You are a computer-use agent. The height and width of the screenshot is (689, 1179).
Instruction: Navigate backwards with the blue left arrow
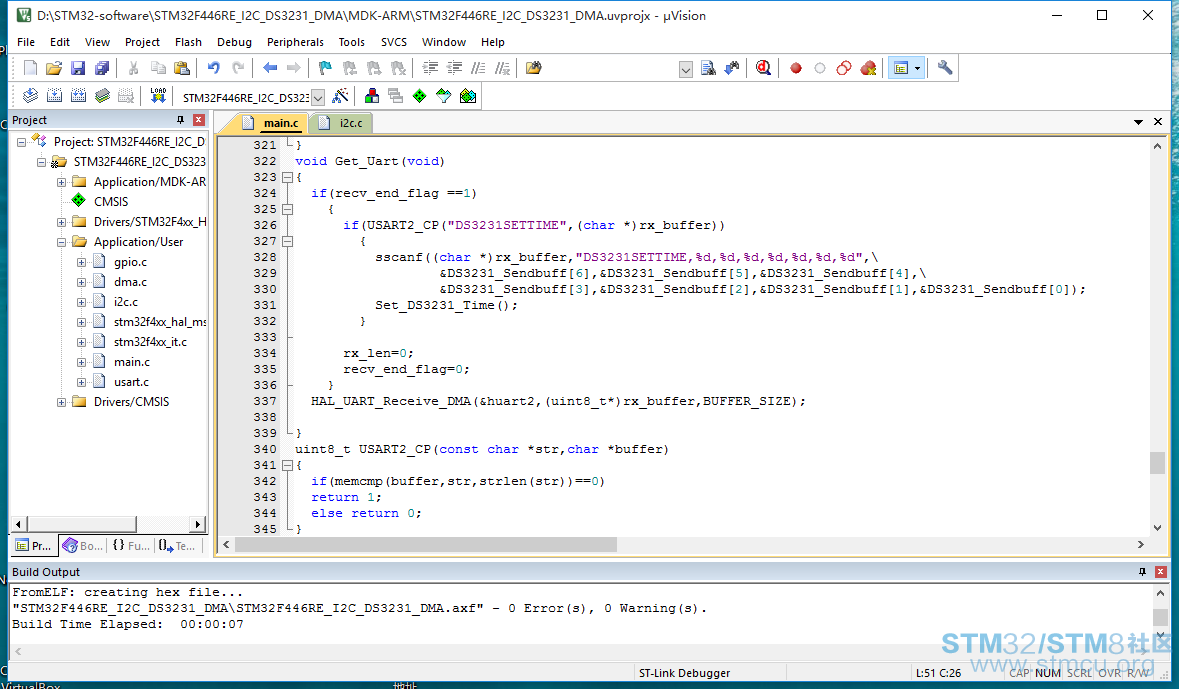(x=270, y=68)
